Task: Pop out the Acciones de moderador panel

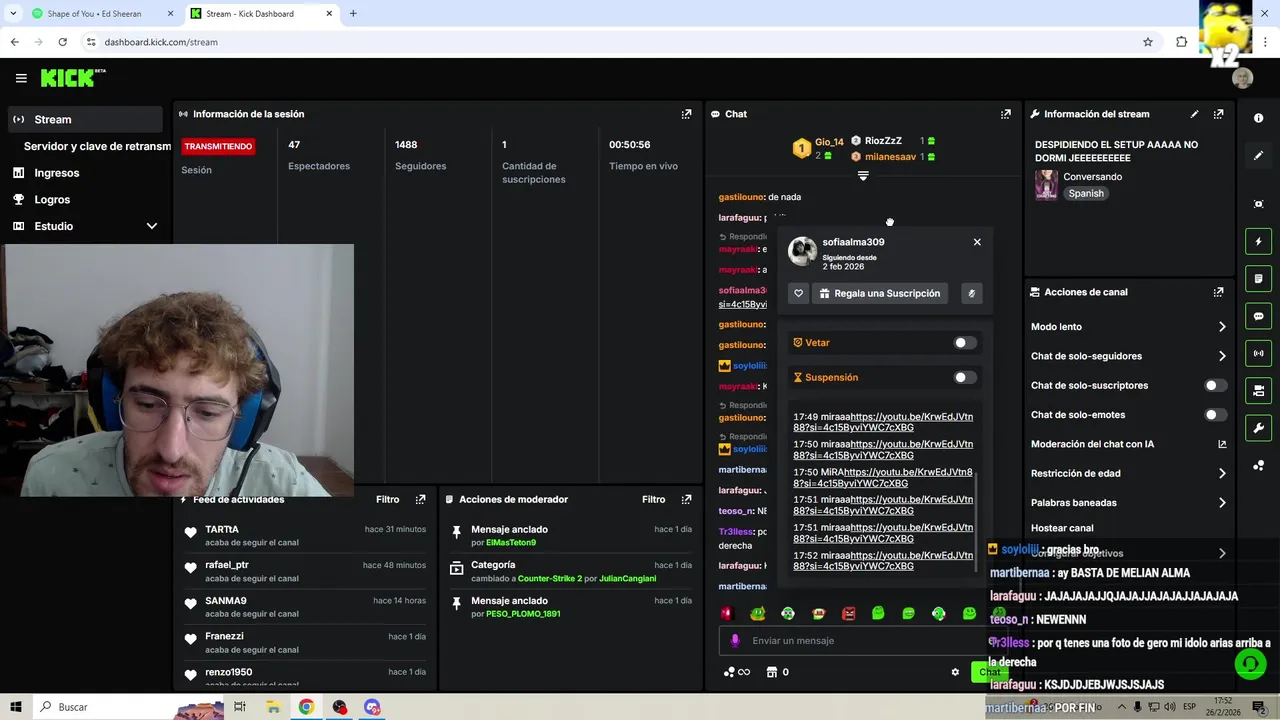Action: 686,499
